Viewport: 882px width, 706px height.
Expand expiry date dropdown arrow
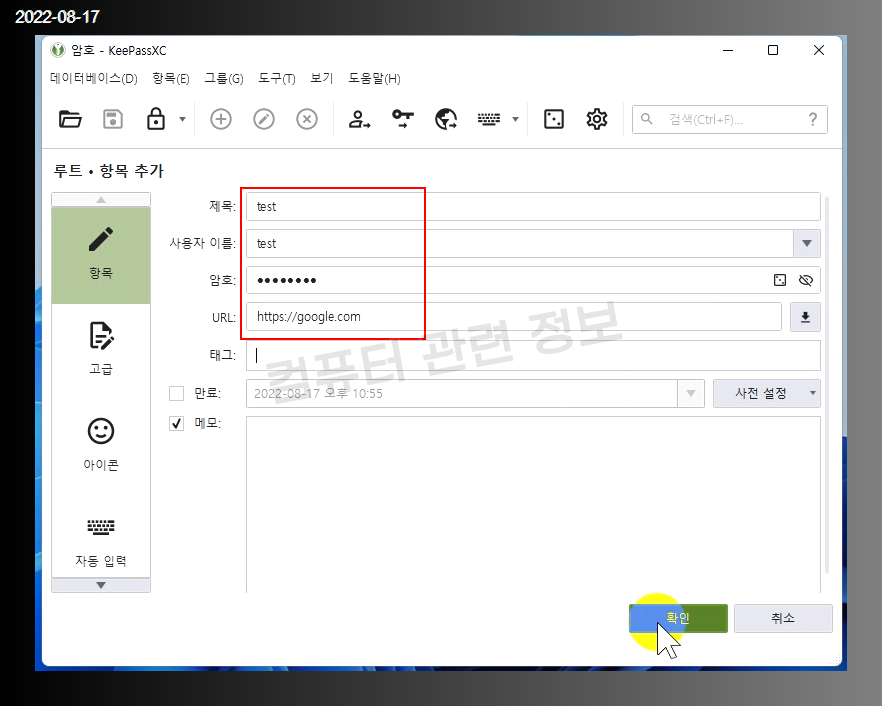click(x=691, y=393)
